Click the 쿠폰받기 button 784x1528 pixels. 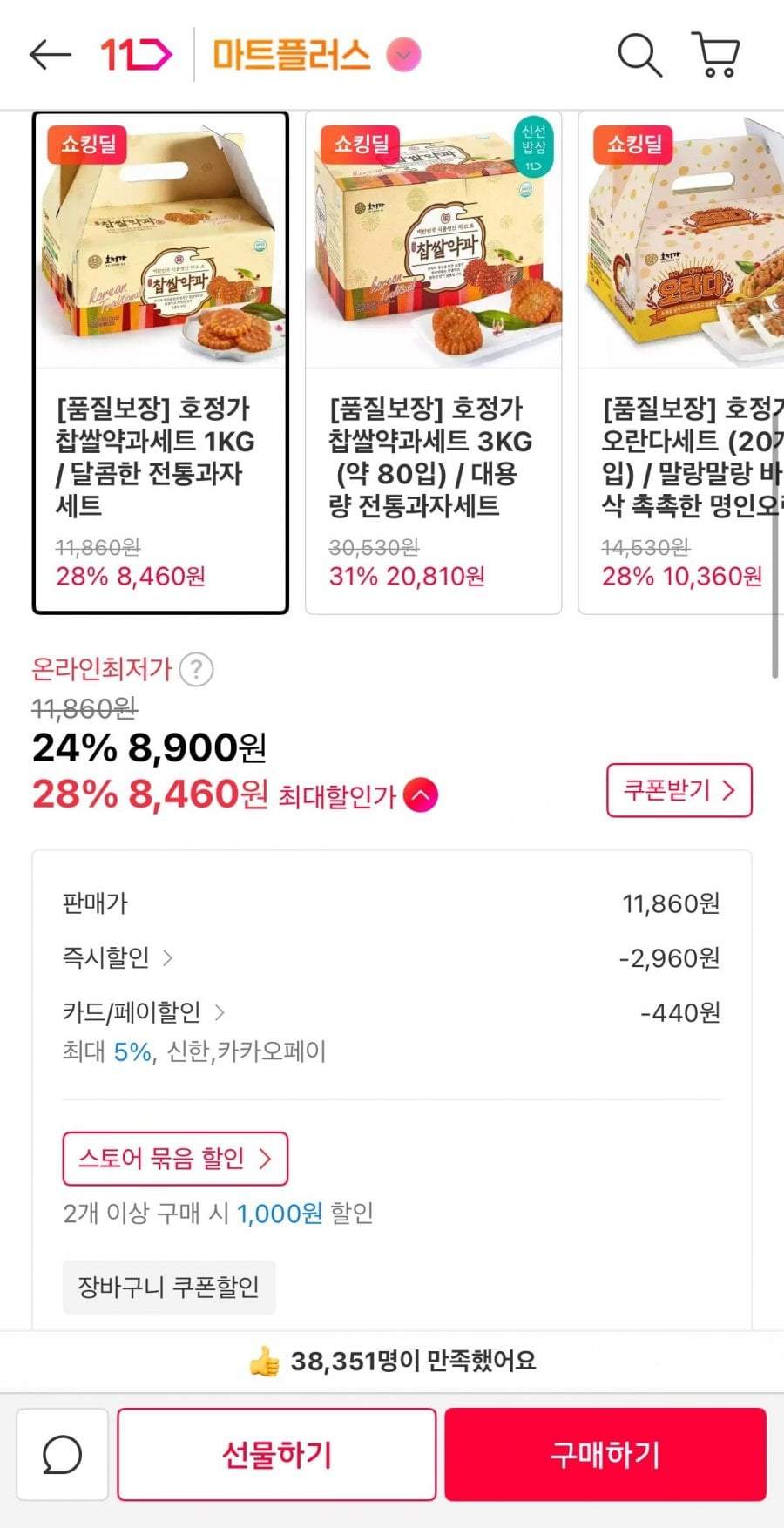(x=679, y=790)
